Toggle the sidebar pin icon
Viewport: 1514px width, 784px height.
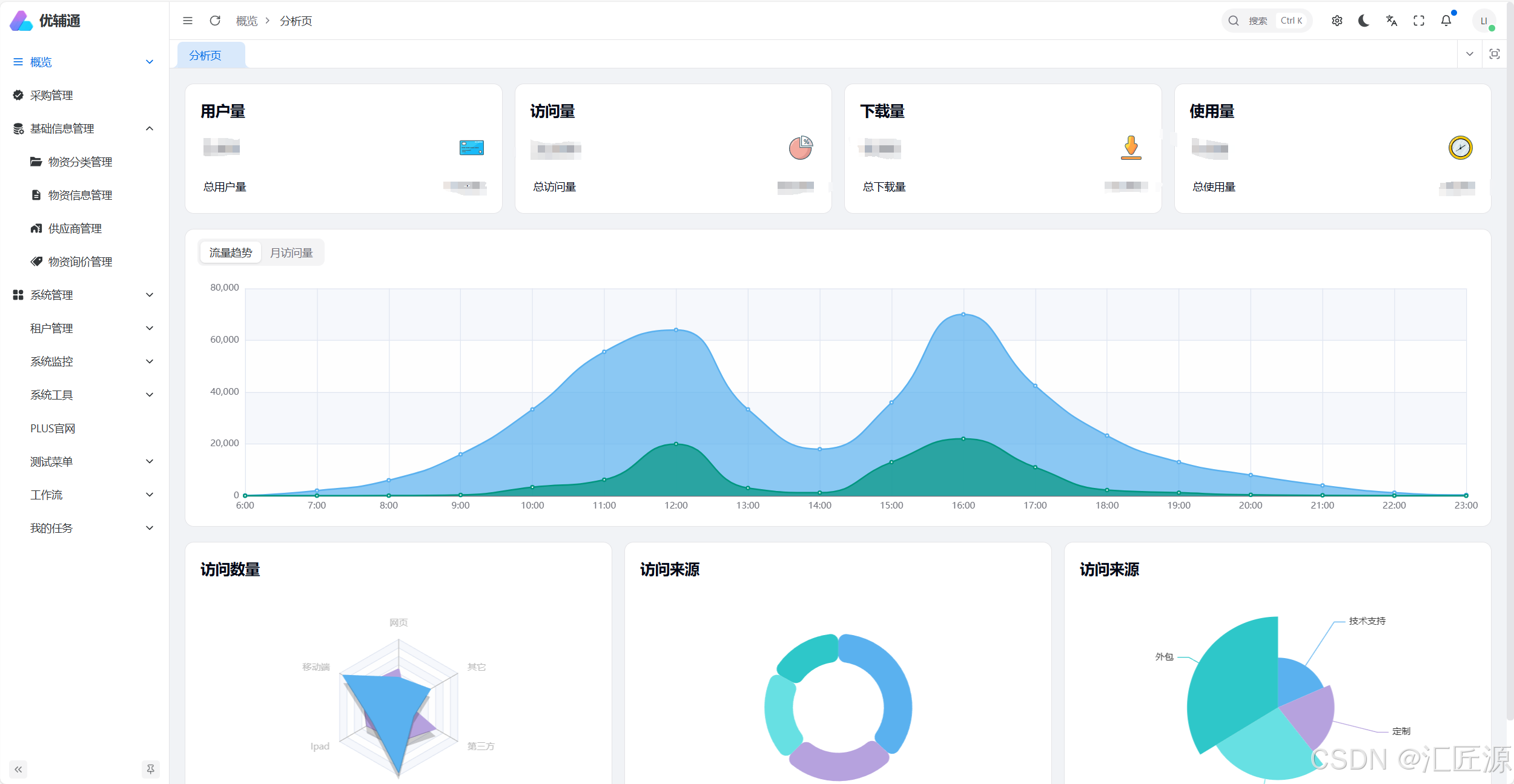pos(150,769)
